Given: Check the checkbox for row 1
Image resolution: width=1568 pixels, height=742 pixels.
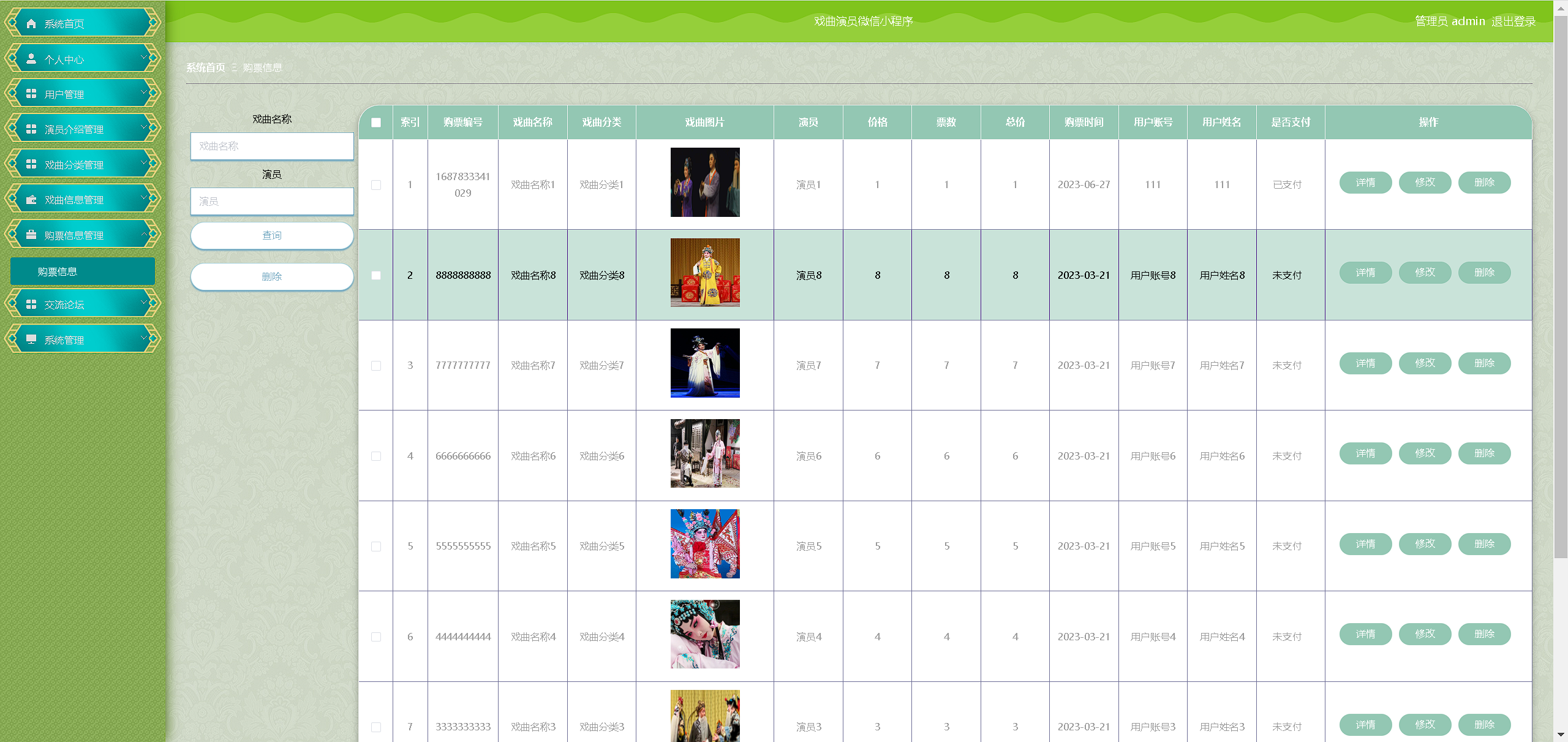Looking at the screenshot, I should [x=376, y=185].
